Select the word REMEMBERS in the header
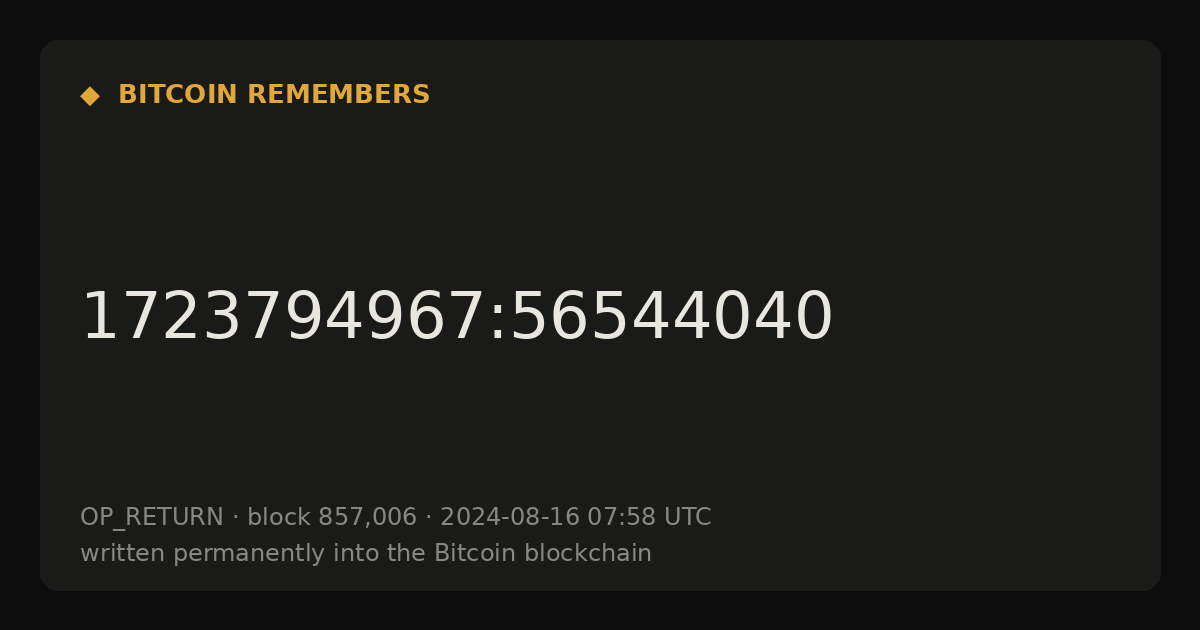Viewport: 1200px width, 630px height. click(x=338, y=95)
